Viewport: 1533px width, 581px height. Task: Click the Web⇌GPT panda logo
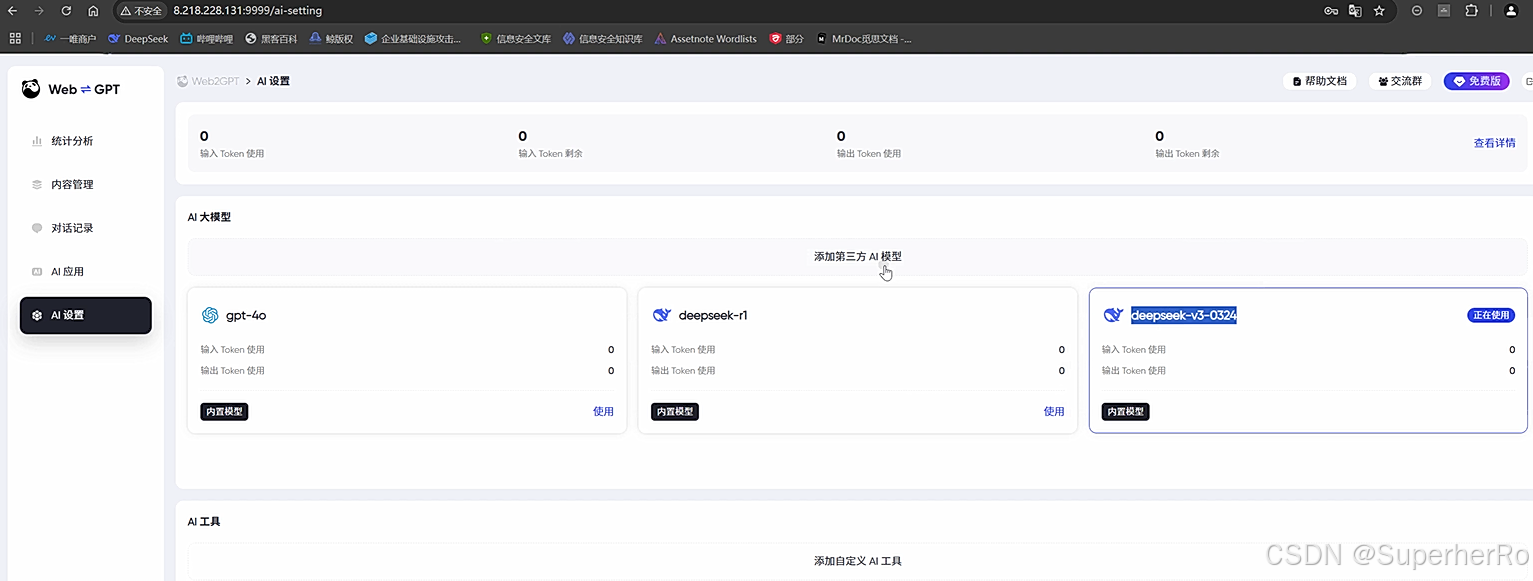[31, 89]
